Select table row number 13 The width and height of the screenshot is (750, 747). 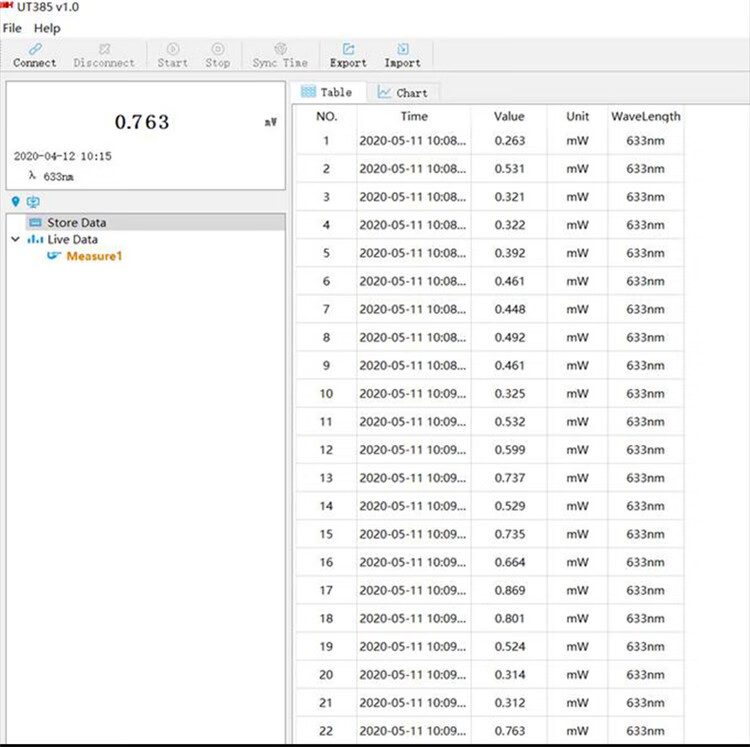(326, 478)
